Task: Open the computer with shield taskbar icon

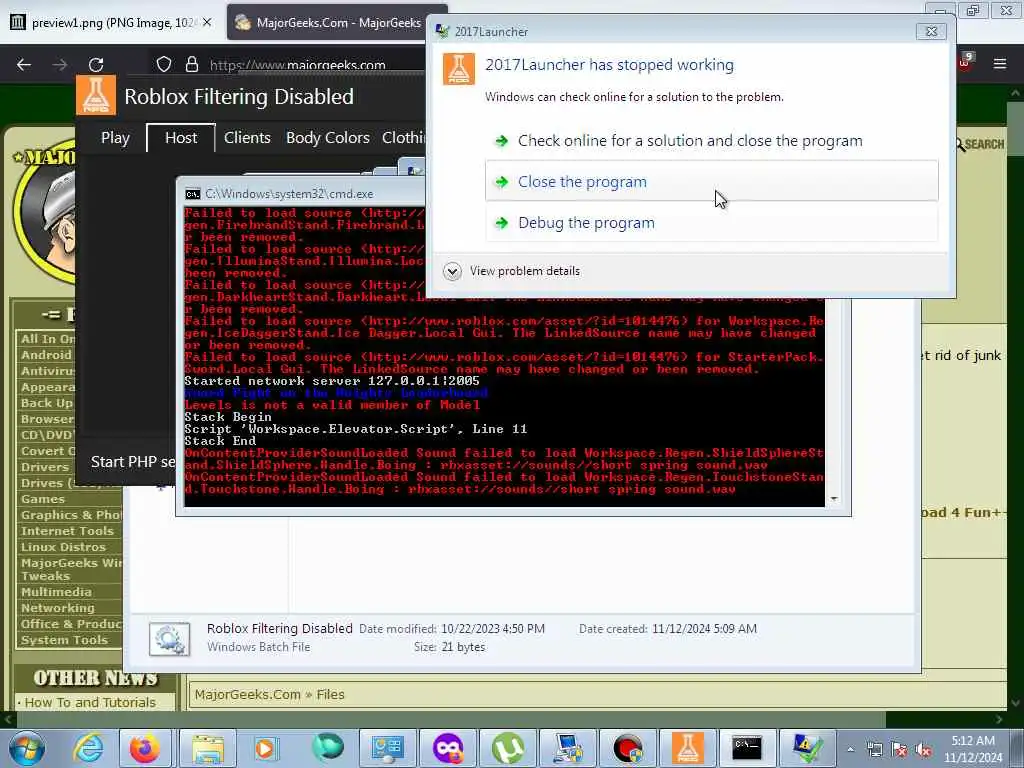Action: pos(568,748)
